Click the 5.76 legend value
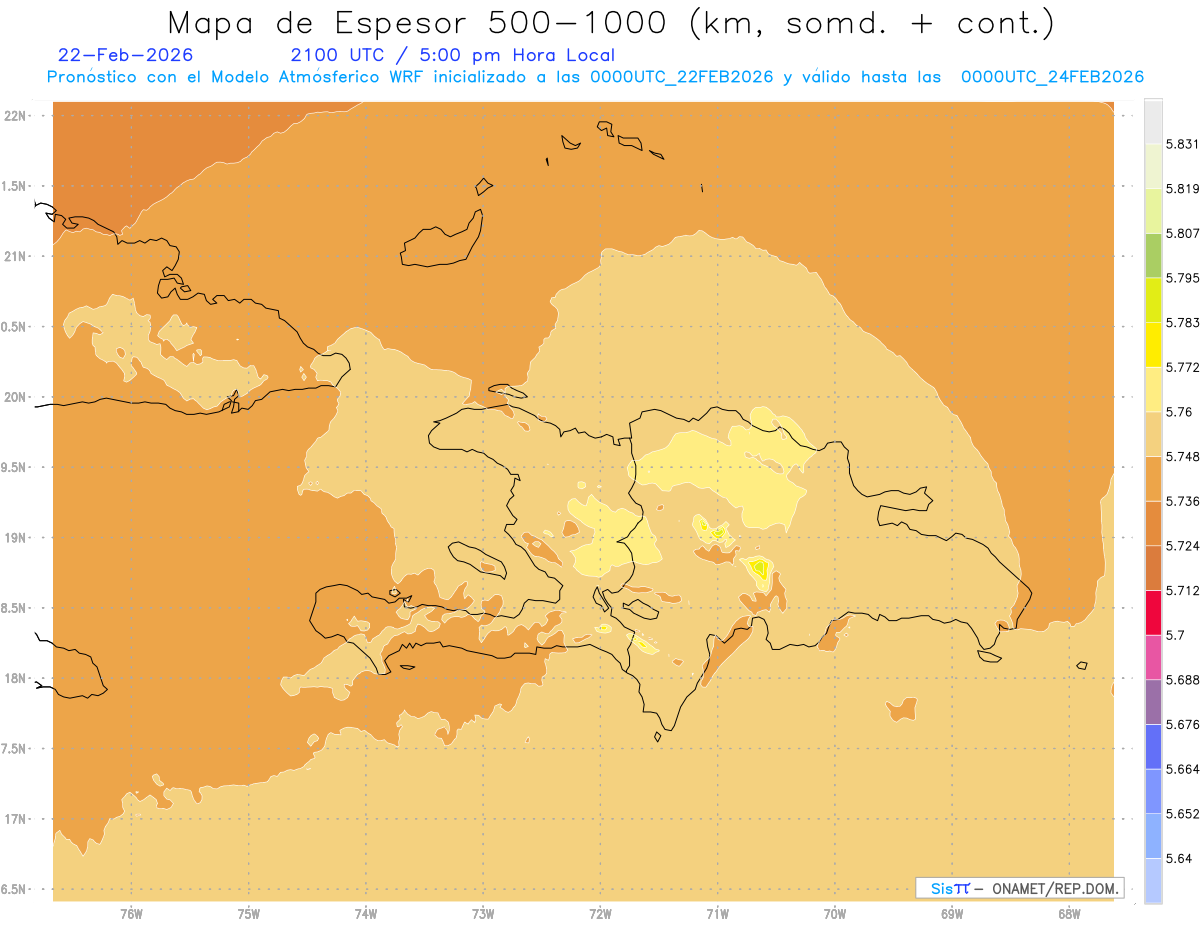The width and height of the screenshot is (1200, 927). pyautogui.click(x=1179, y=412)
